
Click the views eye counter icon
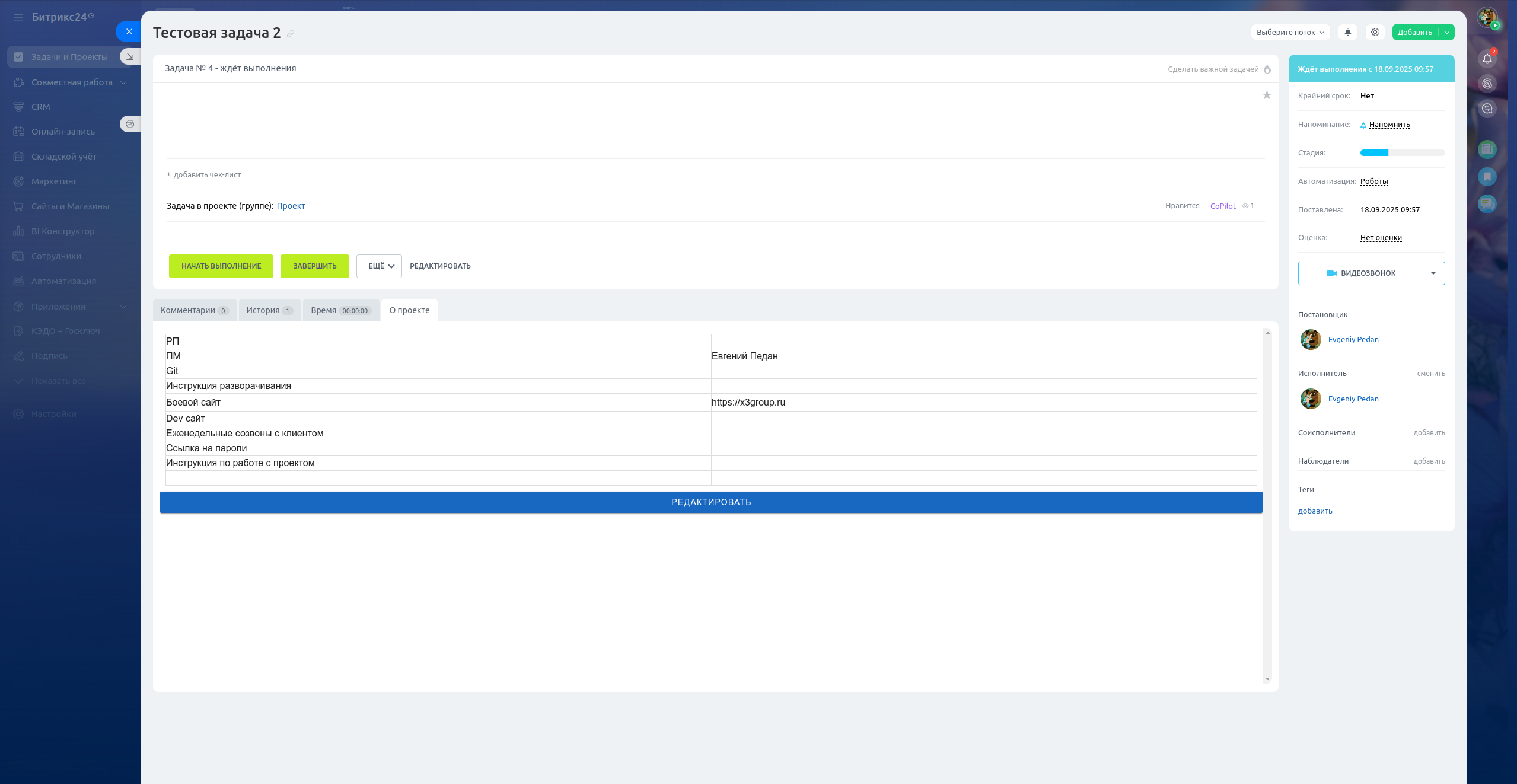point(1245,206)
